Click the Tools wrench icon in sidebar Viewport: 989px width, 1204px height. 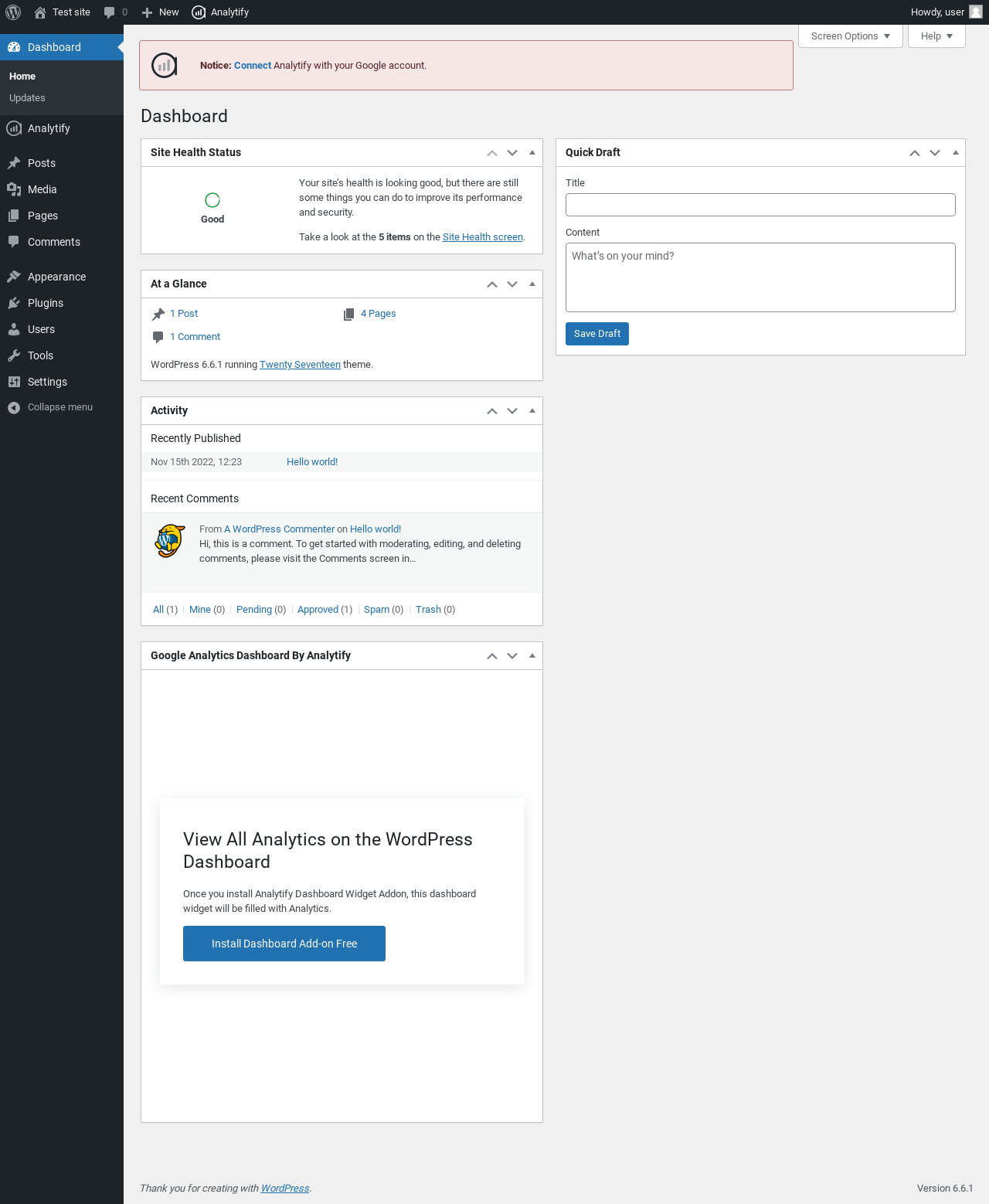pos(14,355)
